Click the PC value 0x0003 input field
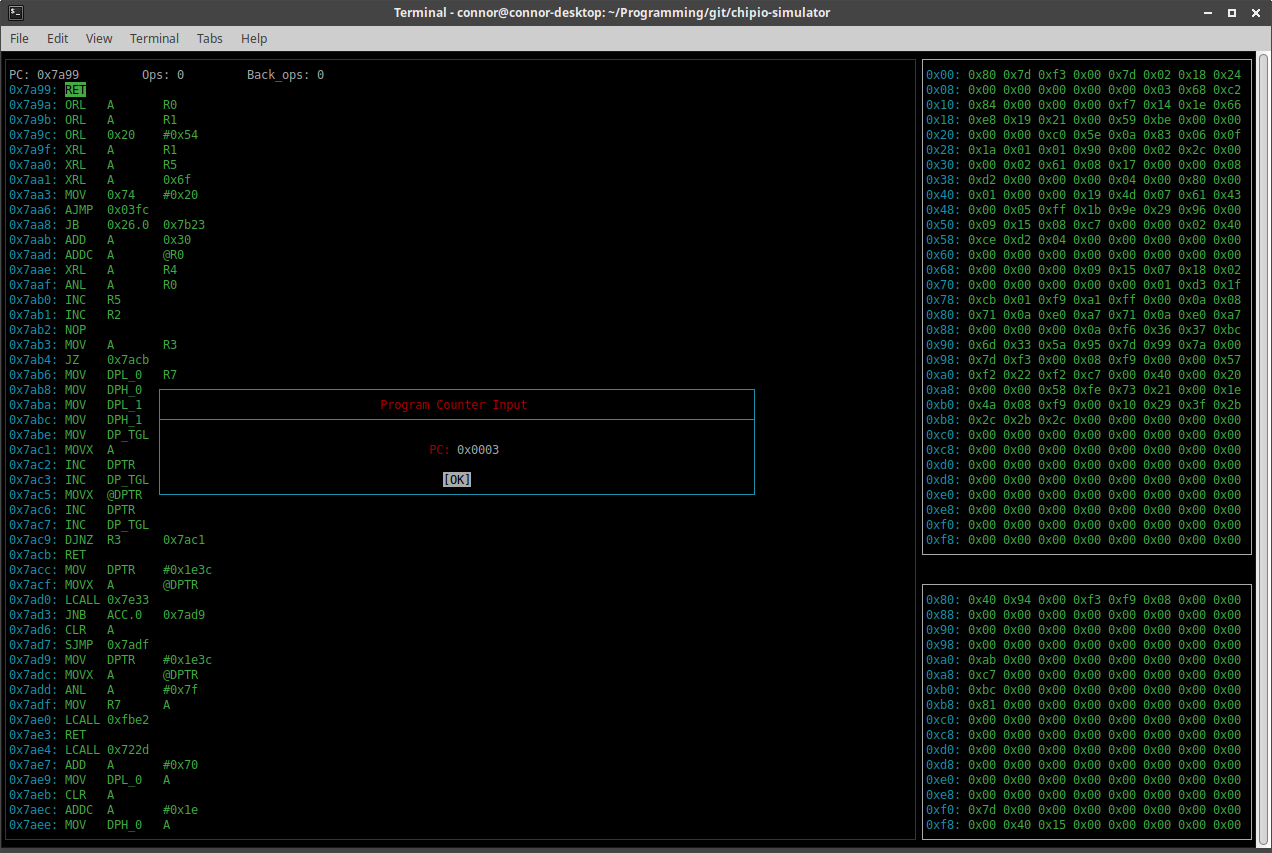 coord(478,450)
